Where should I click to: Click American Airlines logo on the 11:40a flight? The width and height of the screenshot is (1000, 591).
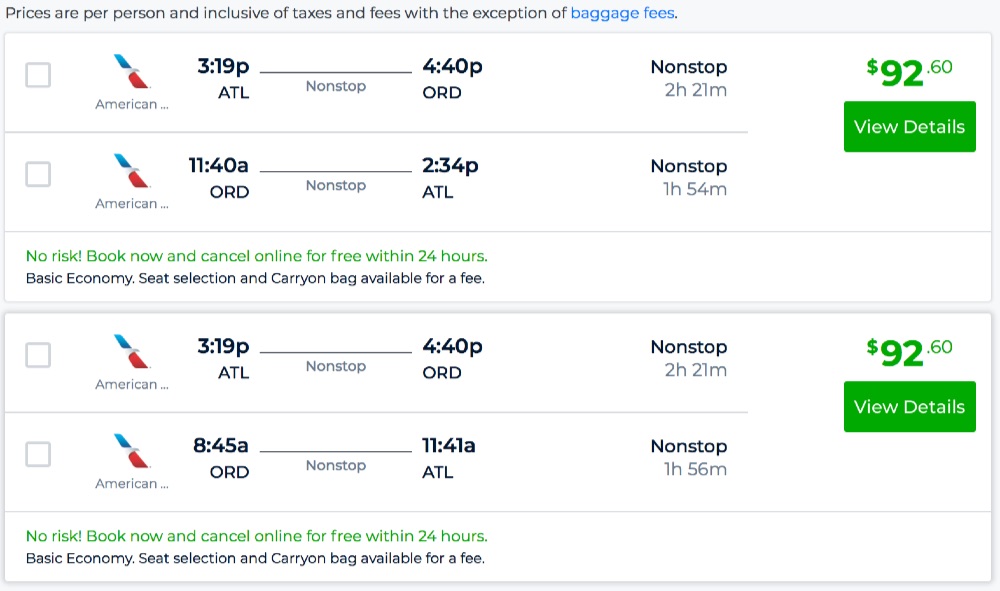tap(132, 171)
